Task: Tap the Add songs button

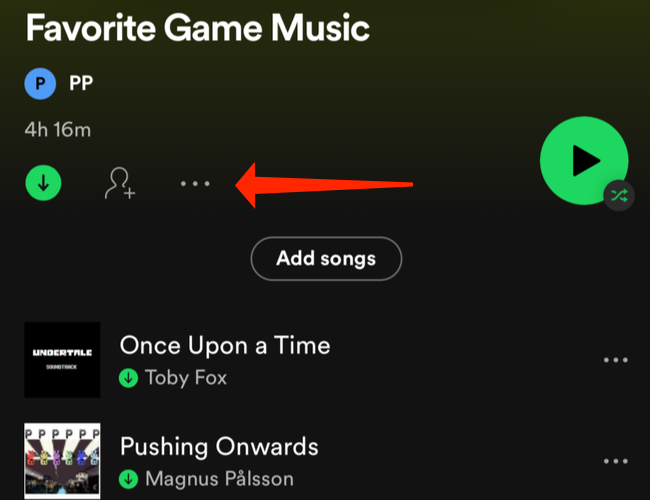Action: (x=326, y=259)
